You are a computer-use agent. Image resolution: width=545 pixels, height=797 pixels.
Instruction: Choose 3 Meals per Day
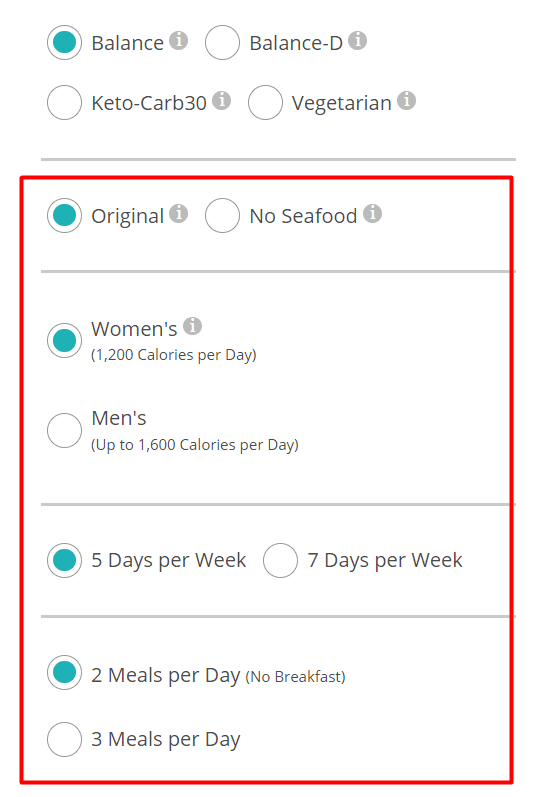[x=64, y=740]
